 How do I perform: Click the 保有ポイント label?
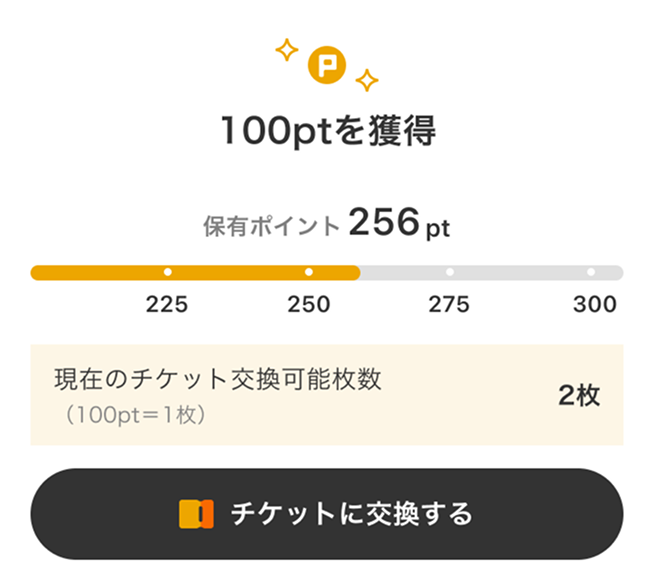[271, 226]
